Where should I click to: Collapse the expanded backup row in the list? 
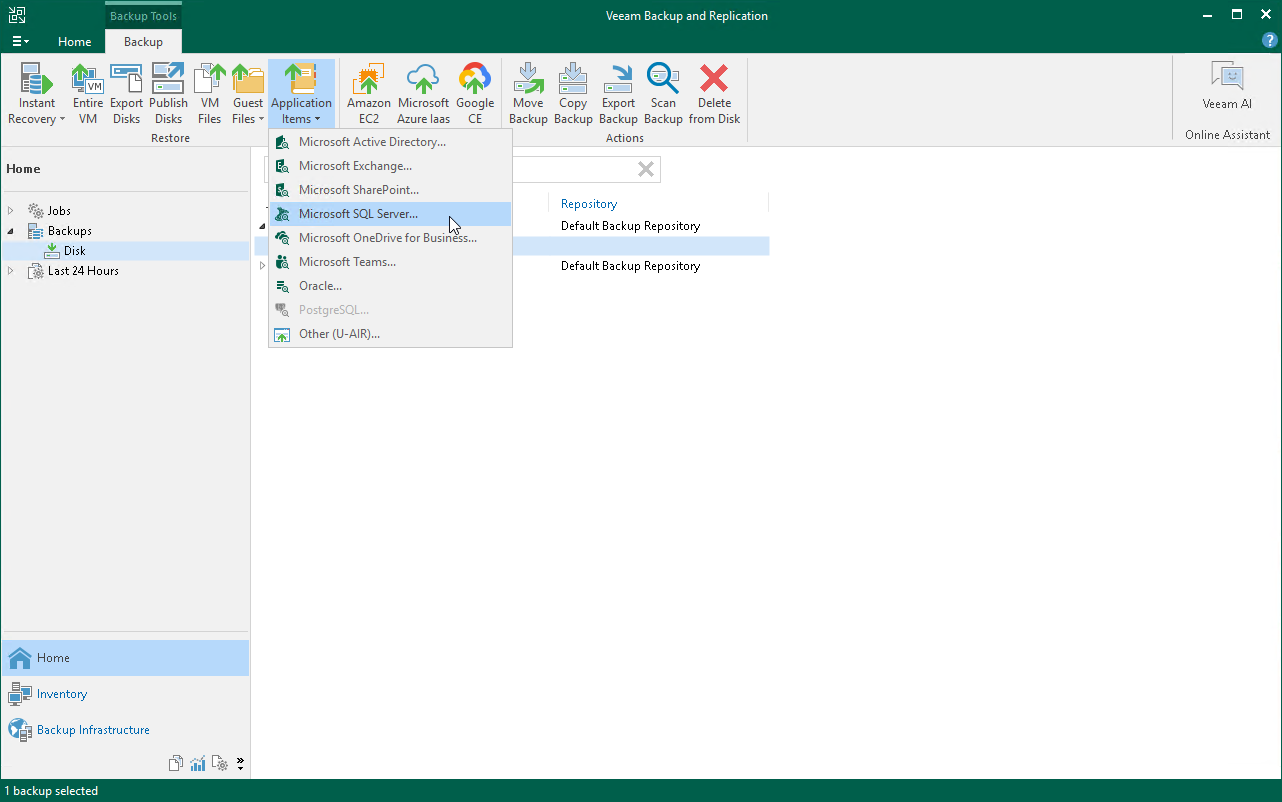click(x=262, y=226)
